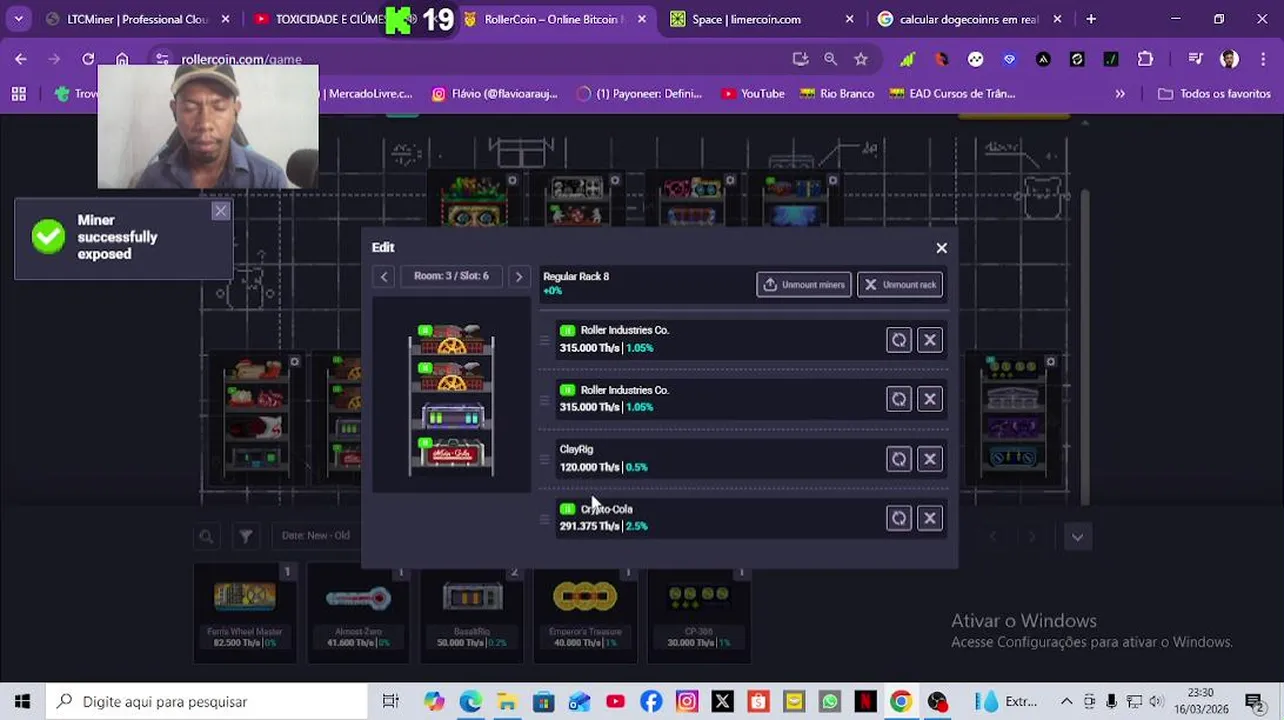Viewport: 1284px width, 720px height.
Task: Switch to the Space | limercoin.com tab
Action: click(x=745, y=19)
